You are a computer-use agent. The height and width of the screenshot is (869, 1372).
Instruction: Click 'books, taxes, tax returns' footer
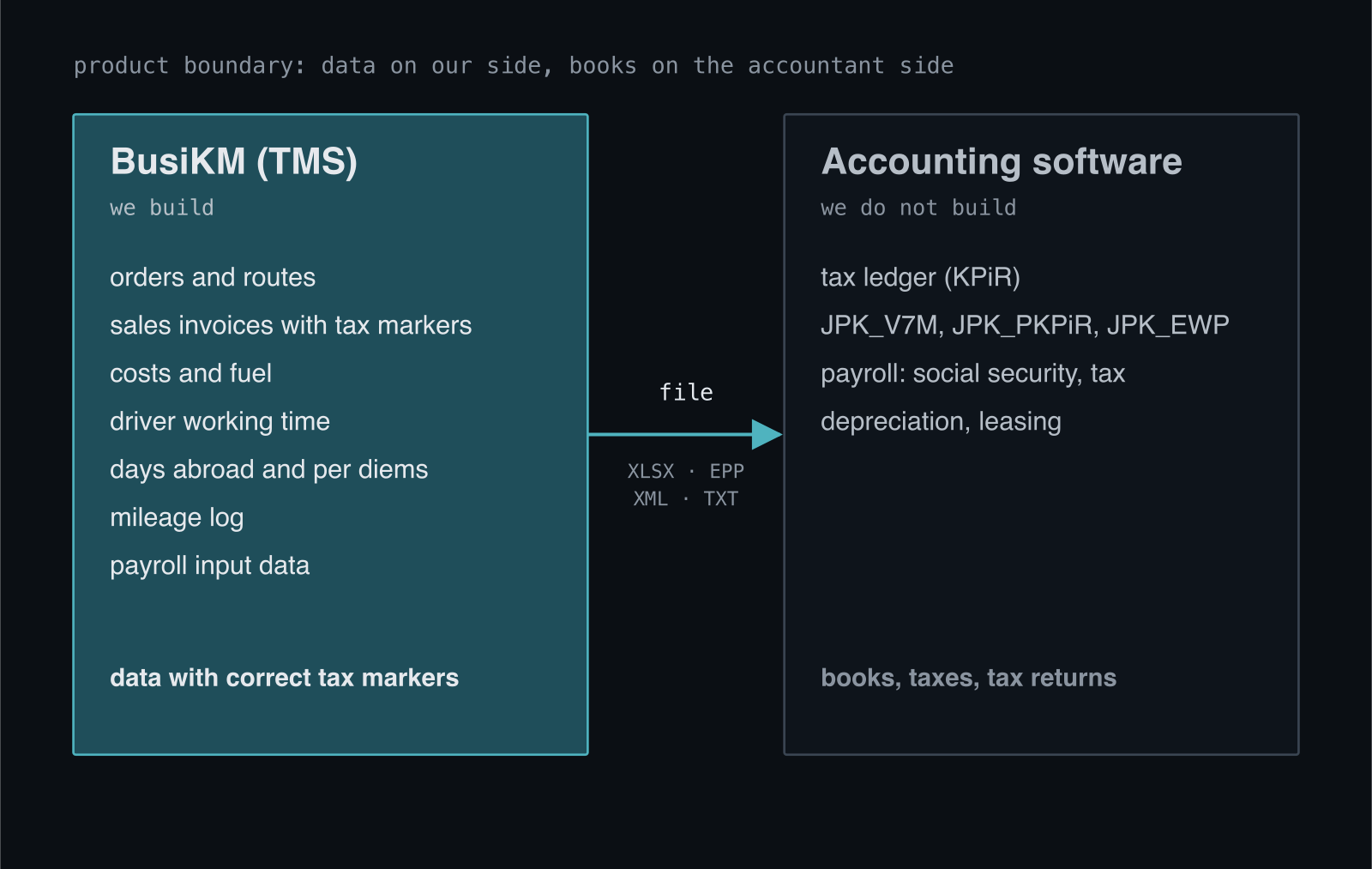click(968, 678)
